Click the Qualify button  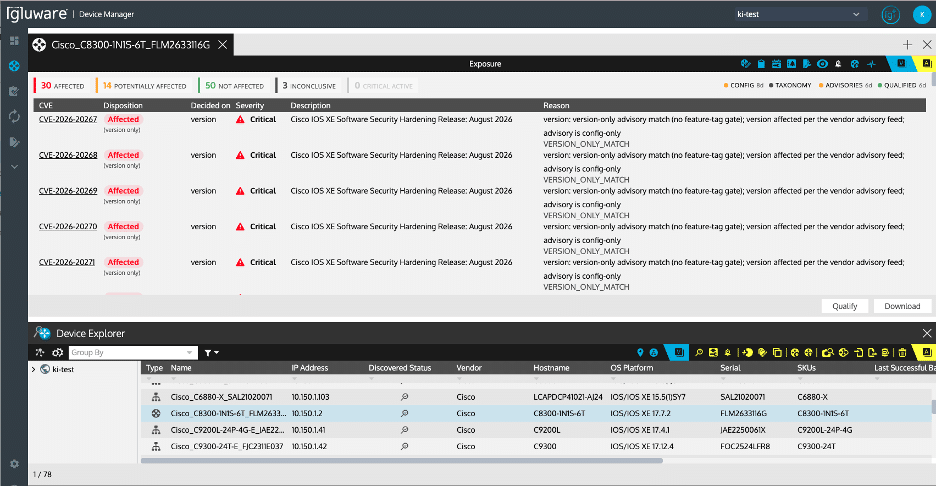tap(845, 306)
